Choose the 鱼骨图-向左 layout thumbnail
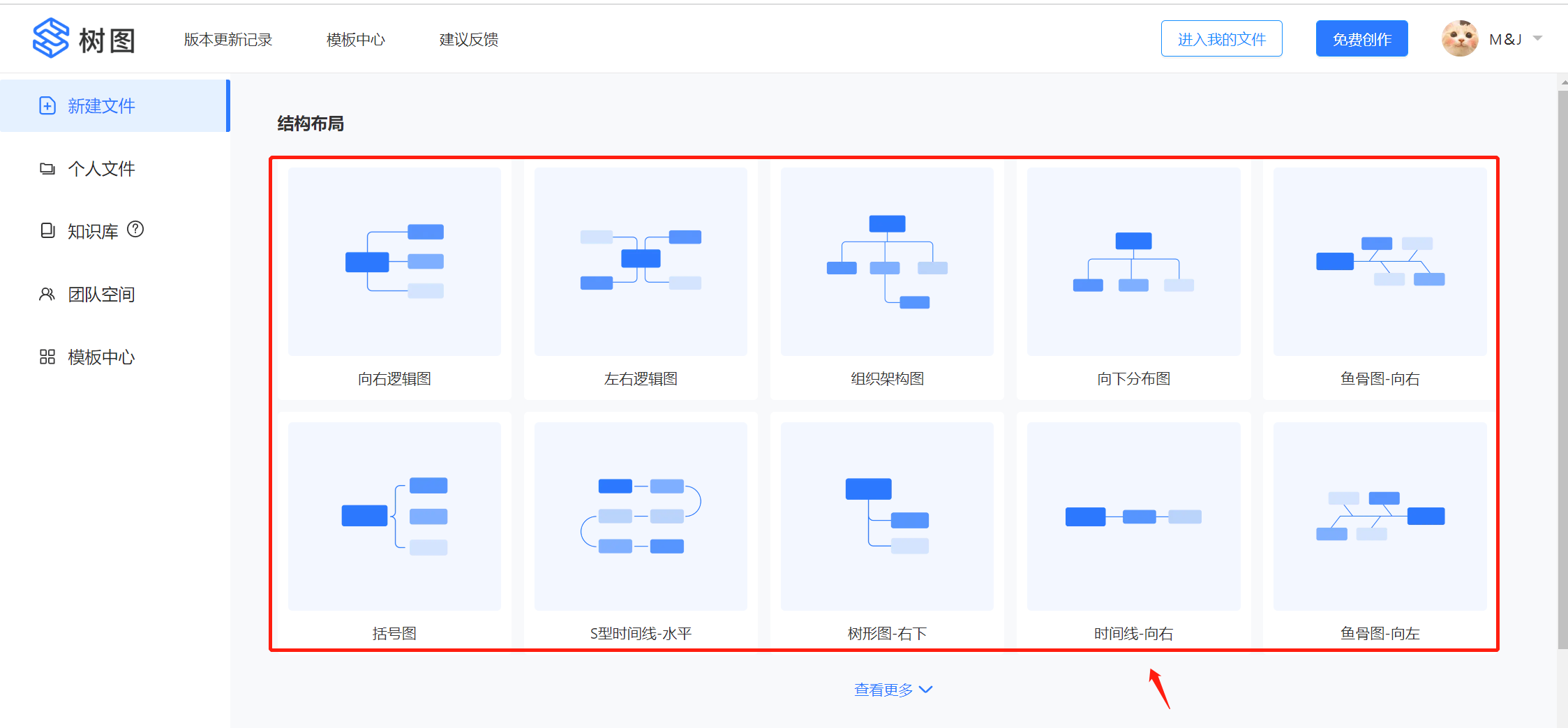Screen dimensions: 1568x728 (1380, 517)
